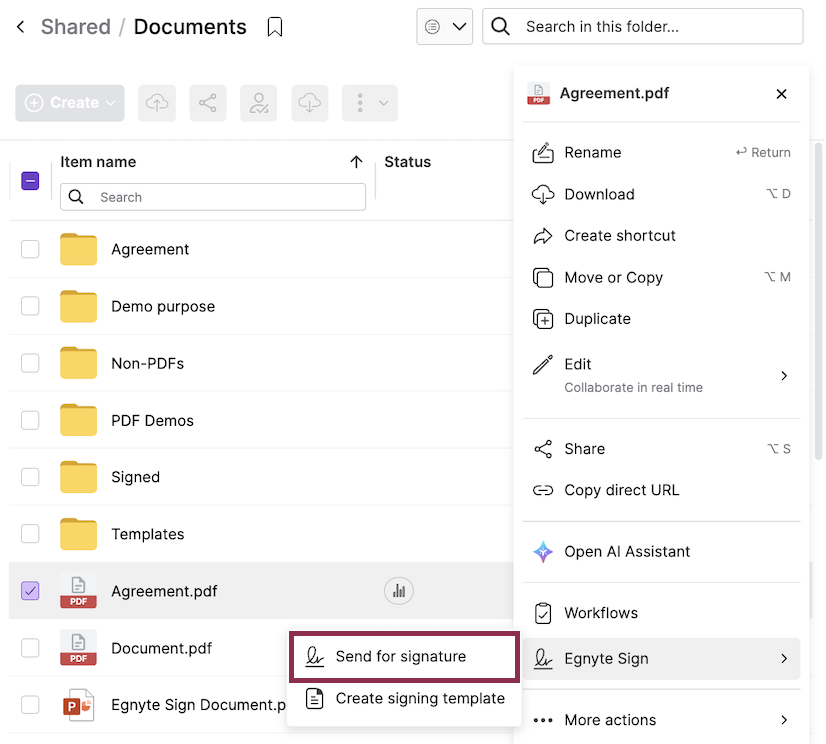Go back using the left arrow

point(21,28)
